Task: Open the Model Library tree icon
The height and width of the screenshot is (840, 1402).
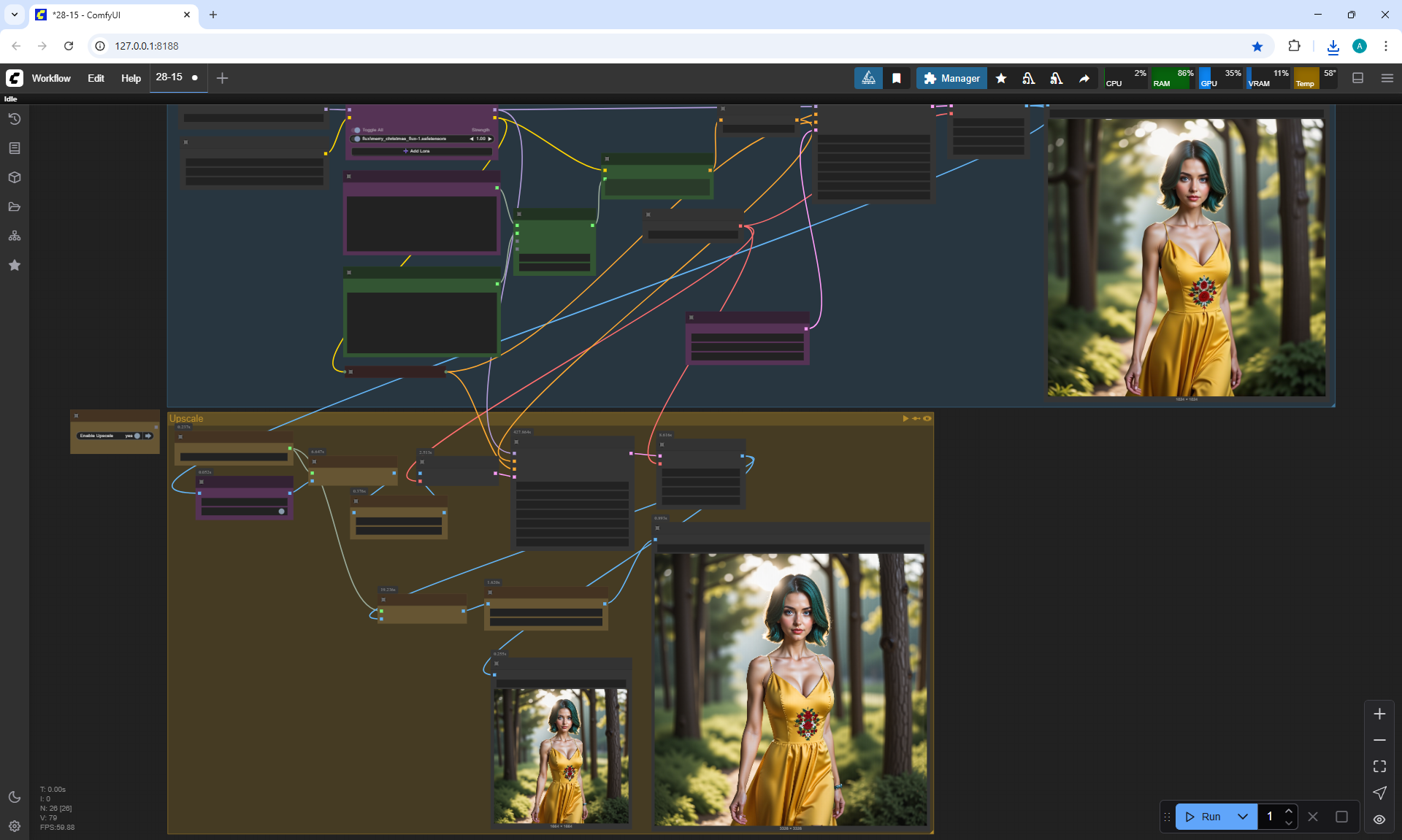Action: tap(15, 236)
